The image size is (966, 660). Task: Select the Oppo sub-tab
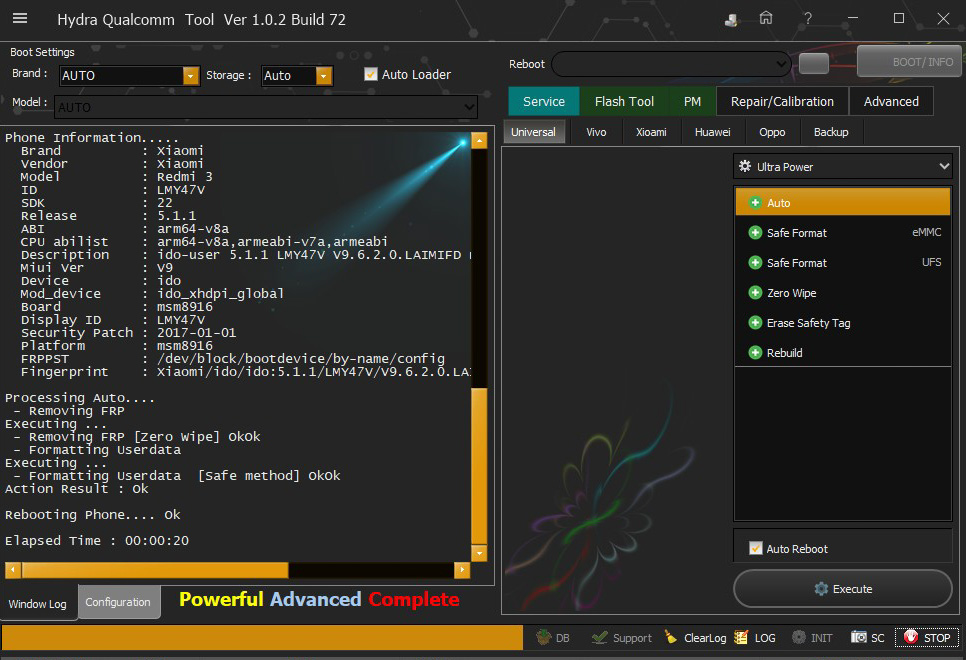pyautogui.click(x=772, y=132)
